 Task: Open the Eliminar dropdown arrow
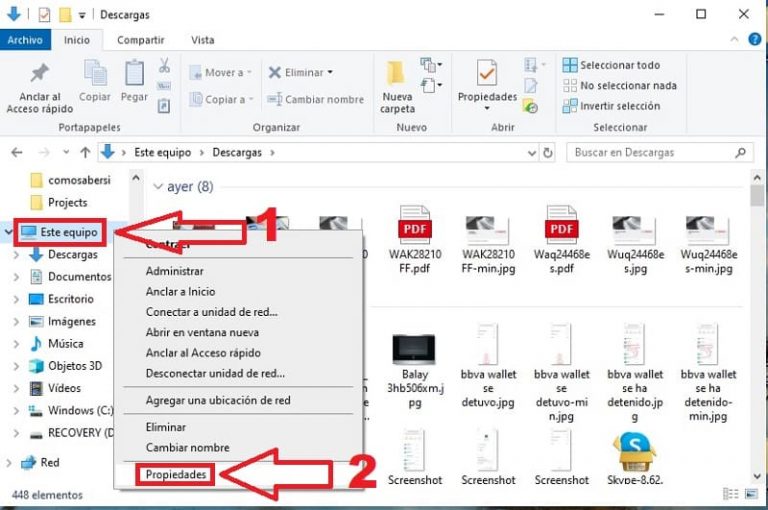[330, 73]
